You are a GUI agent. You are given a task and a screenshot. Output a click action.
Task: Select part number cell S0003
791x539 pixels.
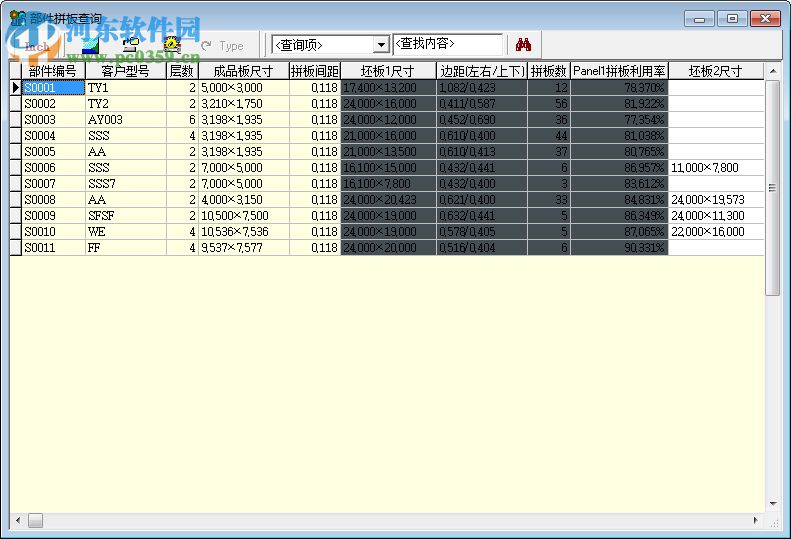tap(53, 120)
